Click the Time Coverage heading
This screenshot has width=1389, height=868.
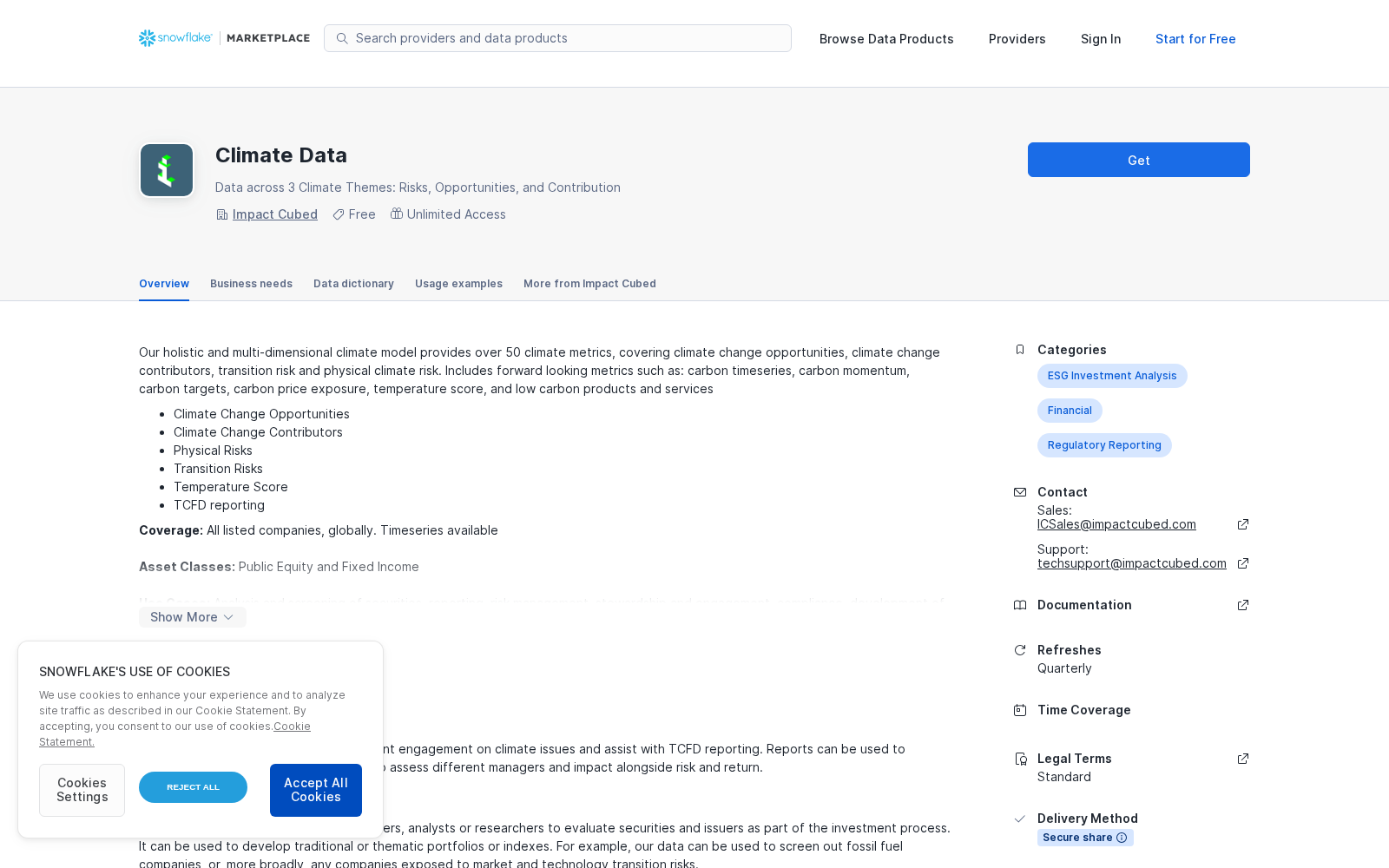pos(1084,710)
